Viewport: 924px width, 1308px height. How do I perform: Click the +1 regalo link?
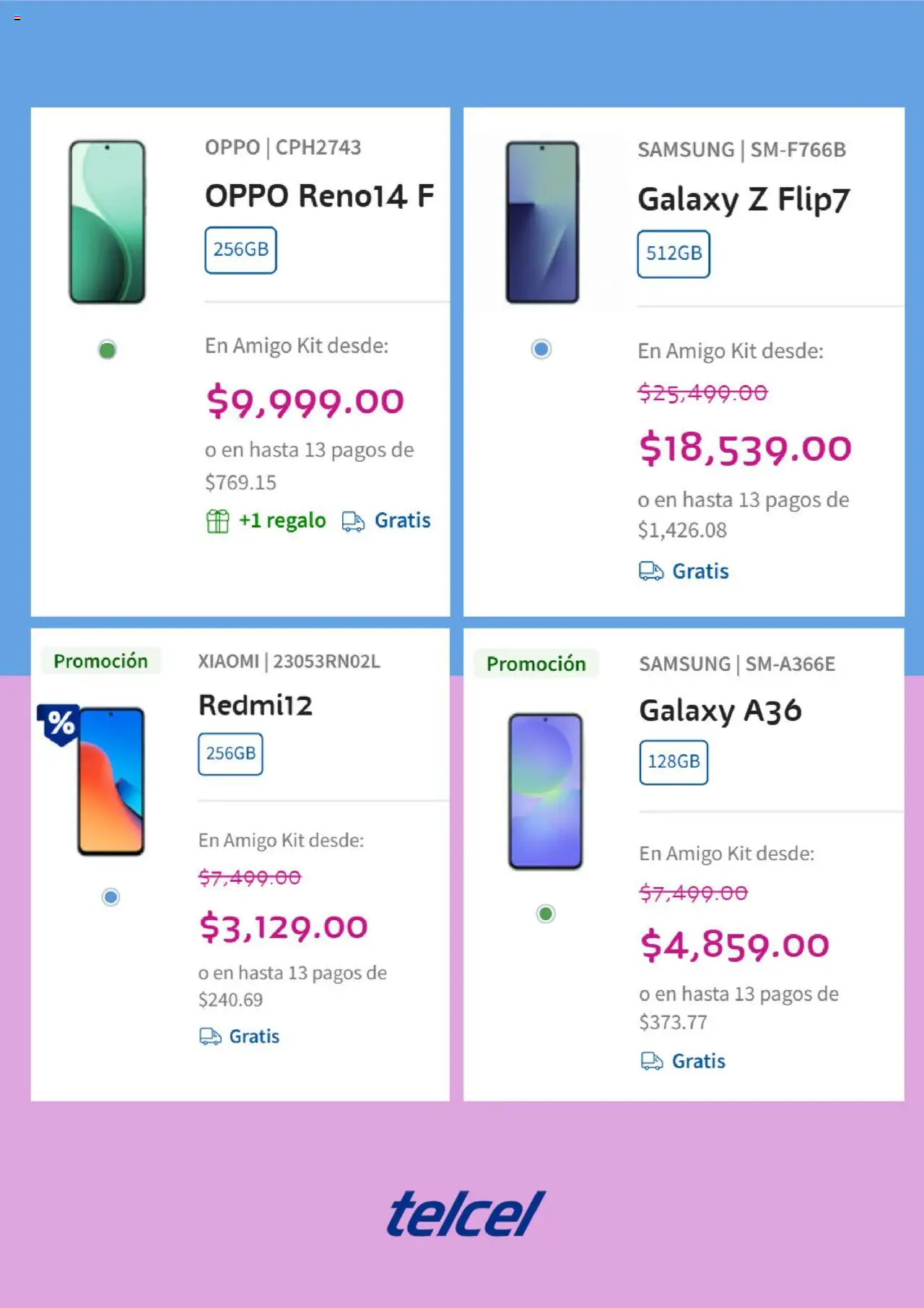point(282,521)
